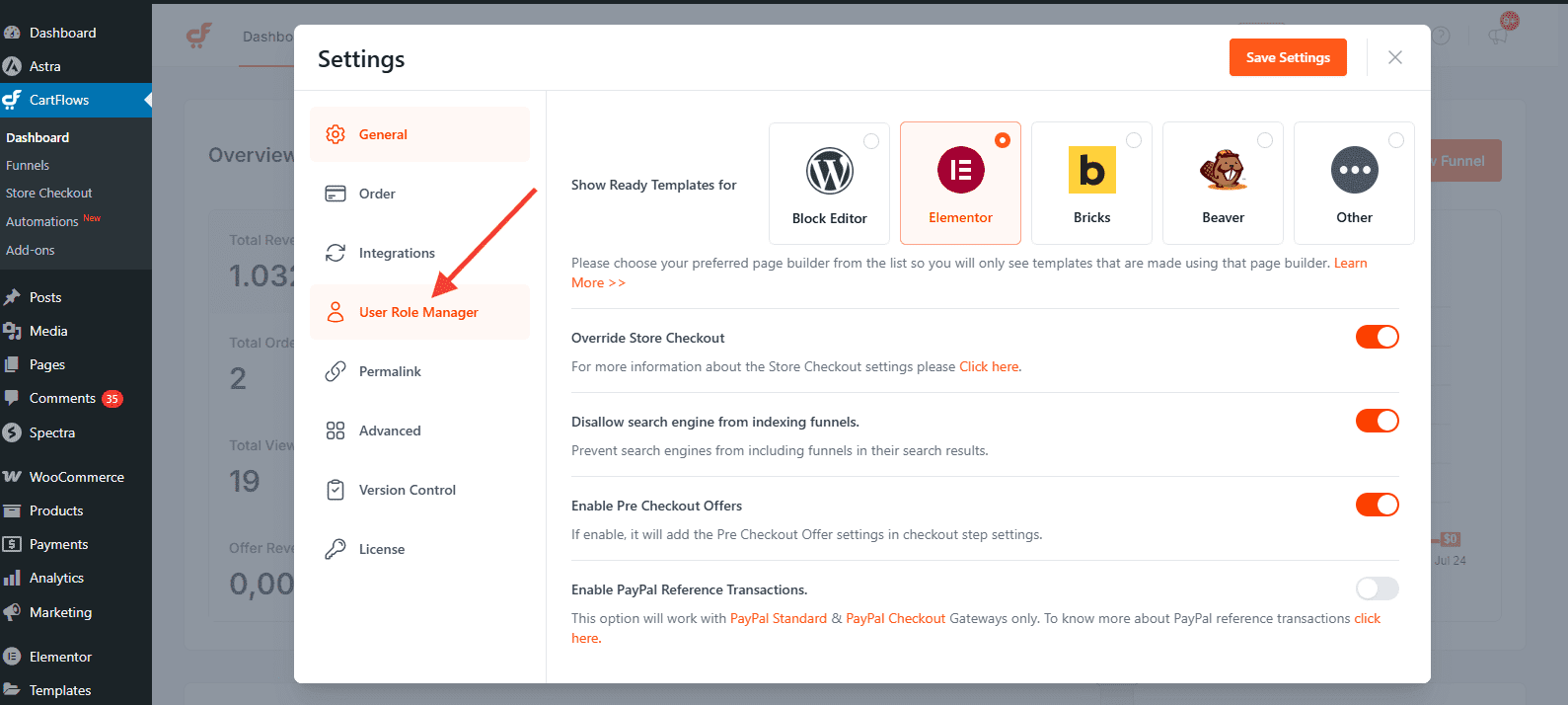This screenshot has height=705, width=1568.
Task: Open the PayPal Checkout link
Action: tap(896, 618)
